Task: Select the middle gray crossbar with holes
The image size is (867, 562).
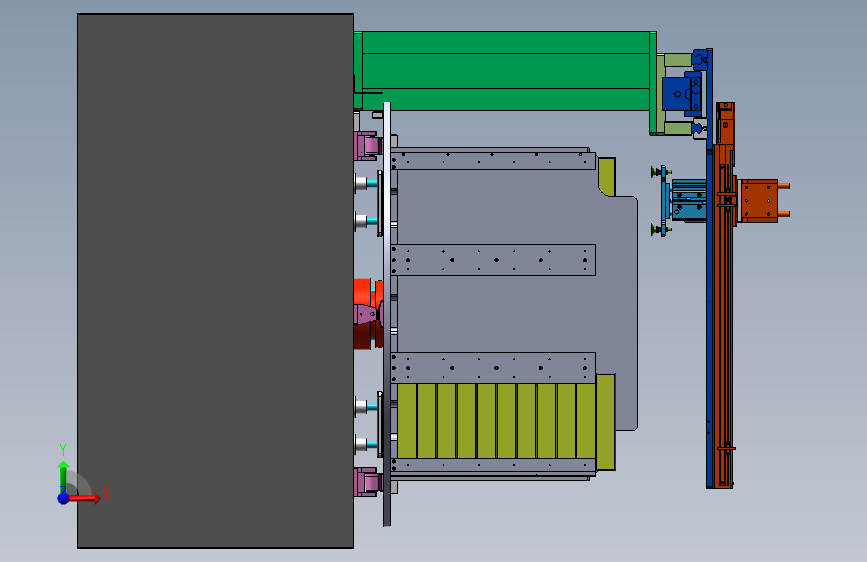Action: click(x=493, y=260)
